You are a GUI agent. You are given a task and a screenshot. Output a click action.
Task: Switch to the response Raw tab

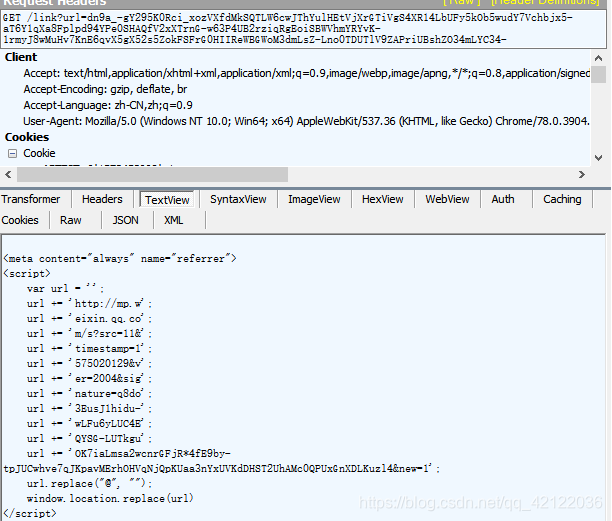click(71, 220)
